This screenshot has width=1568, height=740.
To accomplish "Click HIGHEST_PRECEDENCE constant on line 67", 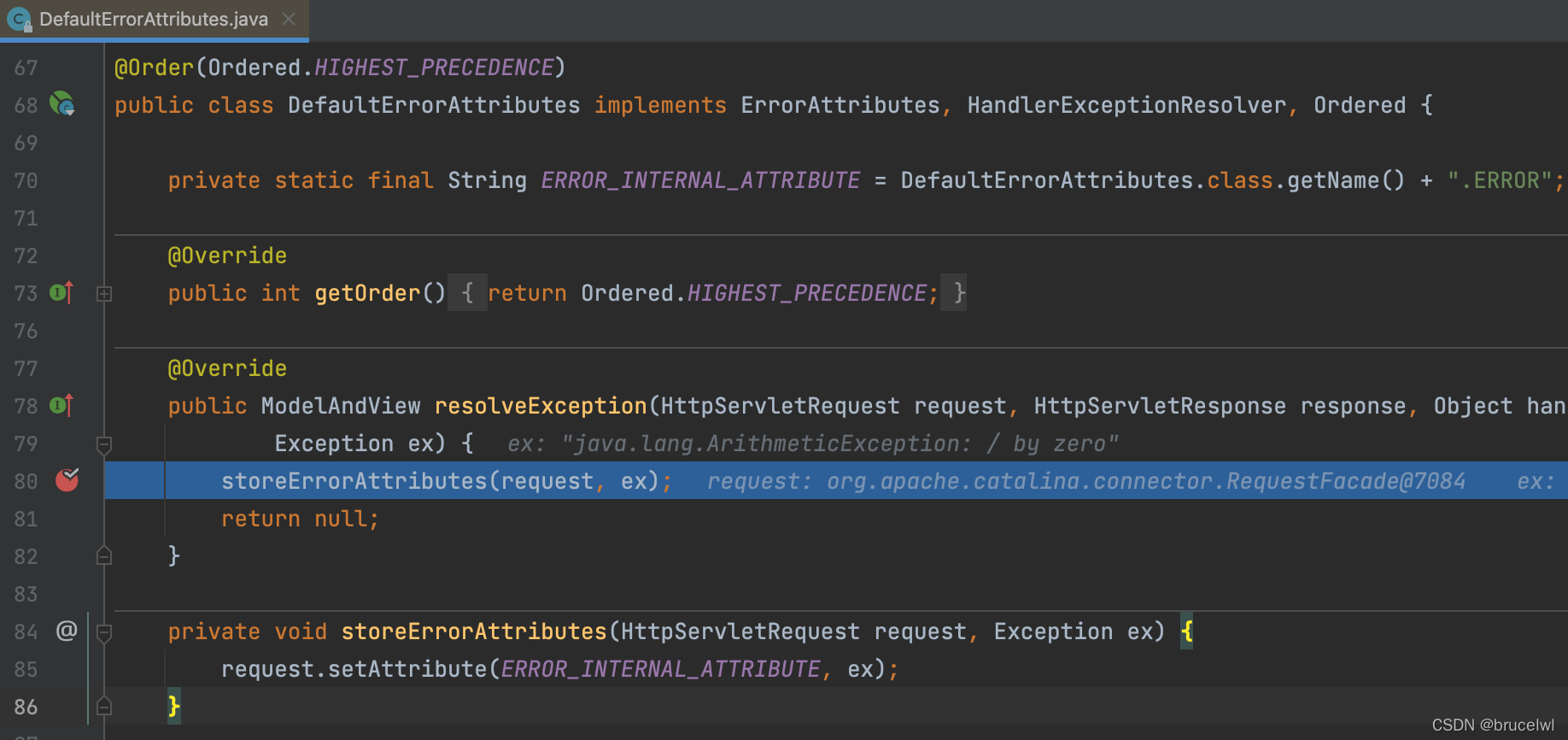I will point(434,68).
